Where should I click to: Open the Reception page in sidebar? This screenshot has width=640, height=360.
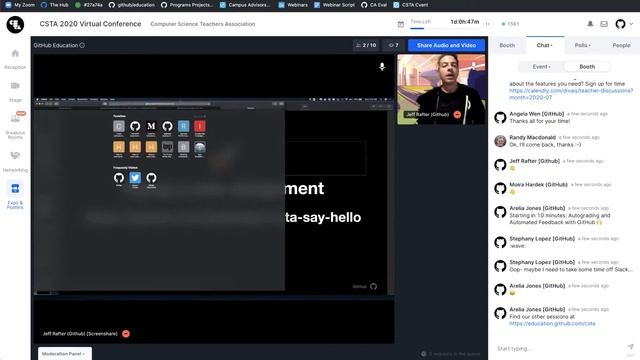pos(15,59)
